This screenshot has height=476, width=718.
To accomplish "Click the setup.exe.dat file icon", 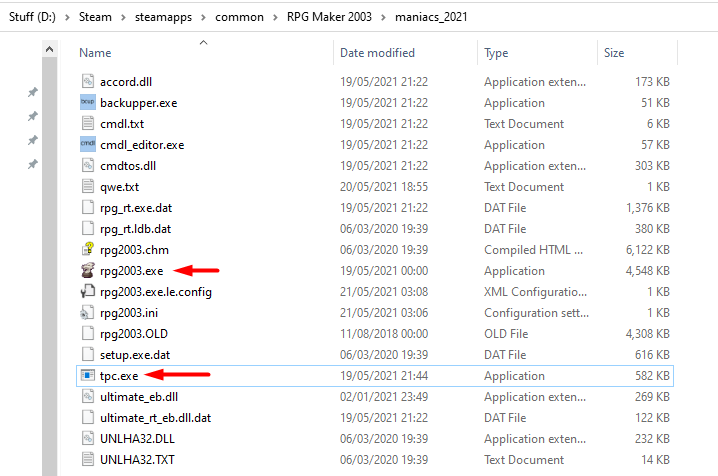I will click(x=87, y=355).
